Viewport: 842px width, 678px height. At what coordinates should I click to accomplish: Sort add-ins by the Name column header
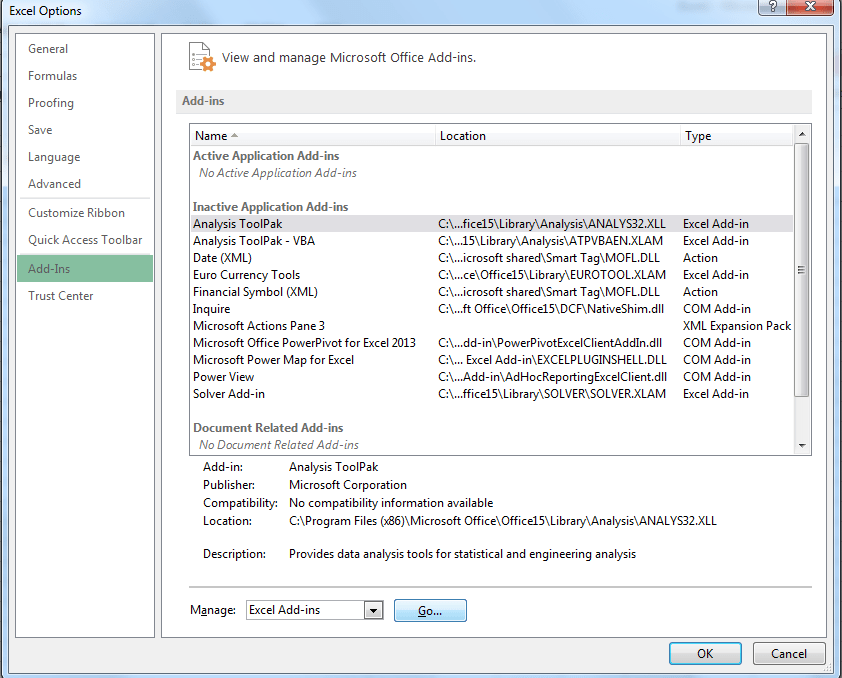point(313,136)
